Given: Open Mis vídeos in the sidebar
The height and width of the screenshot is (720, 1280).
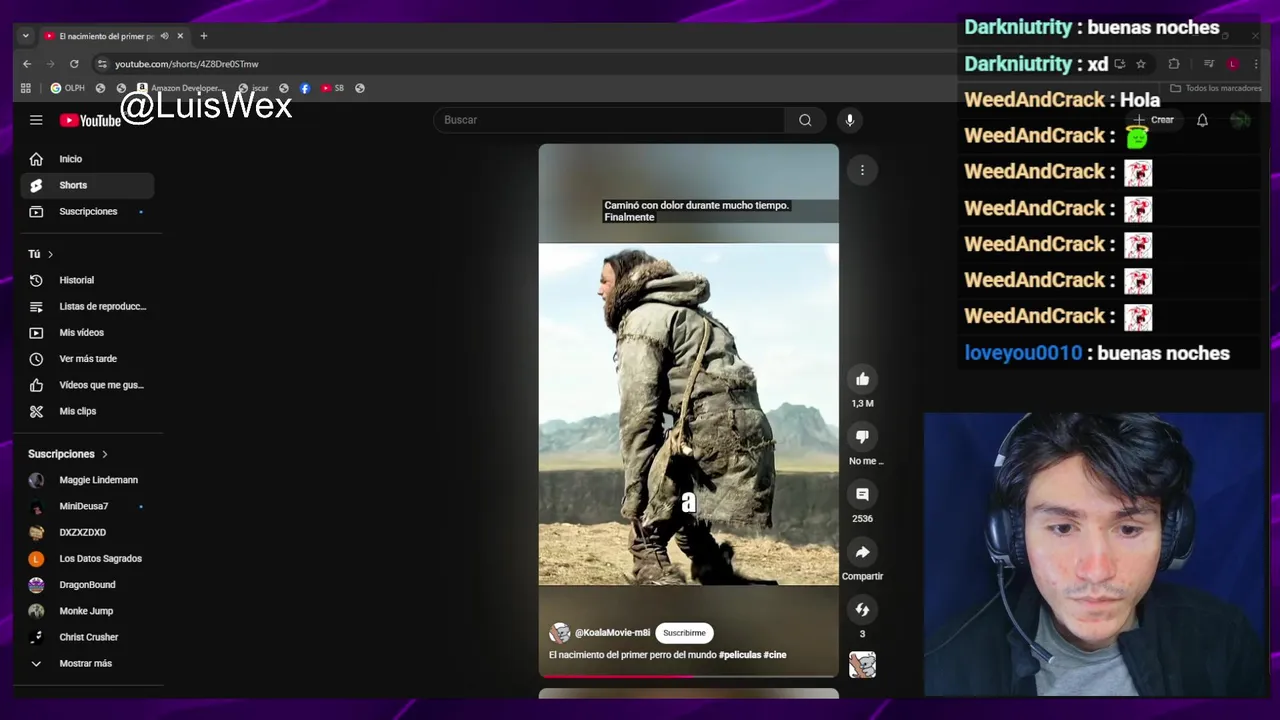Looking at the screenshot, I should tap(87, 332).
